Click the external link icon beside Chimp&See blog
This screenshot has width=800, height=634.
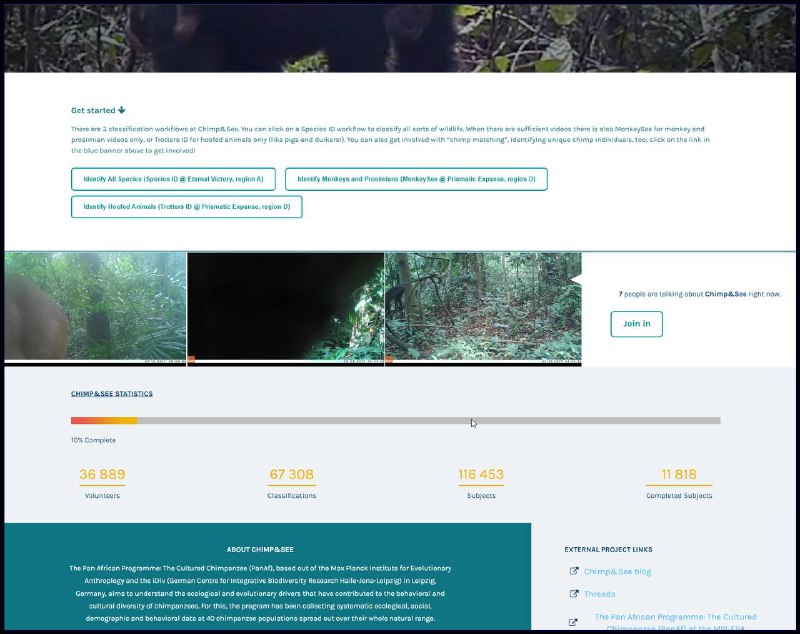[574, 571]
